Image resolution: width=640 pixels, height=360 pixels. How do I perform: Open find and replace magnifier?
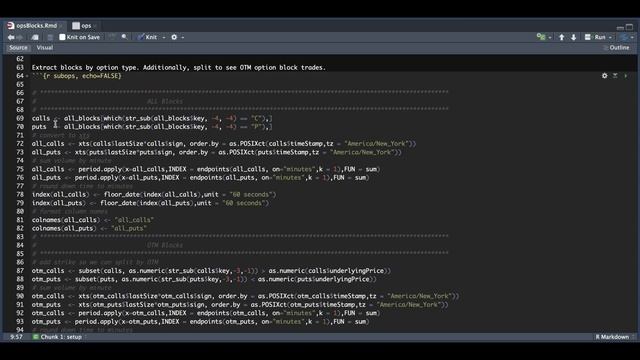[x=124, y=37]
